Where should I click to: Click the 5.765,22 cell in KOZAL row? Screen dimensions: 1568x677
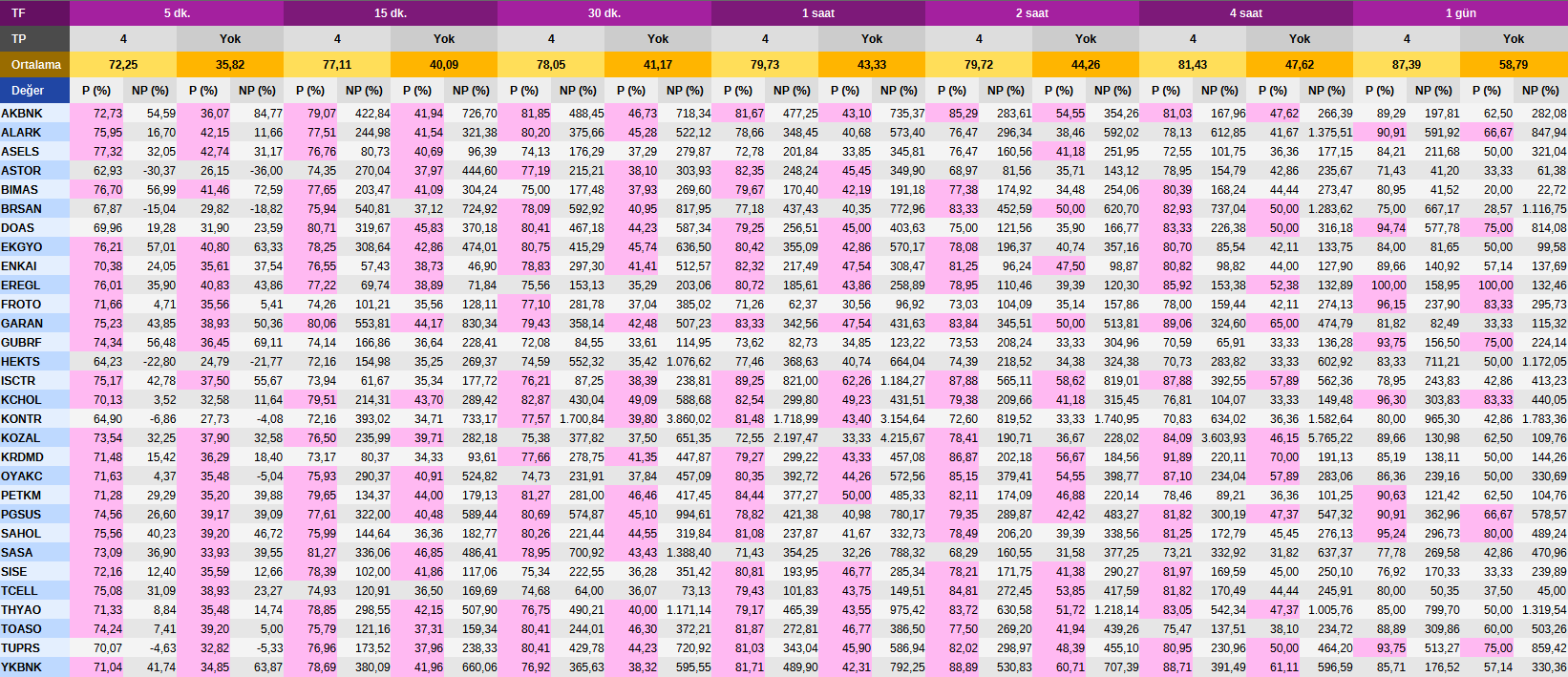[1326, 438]
